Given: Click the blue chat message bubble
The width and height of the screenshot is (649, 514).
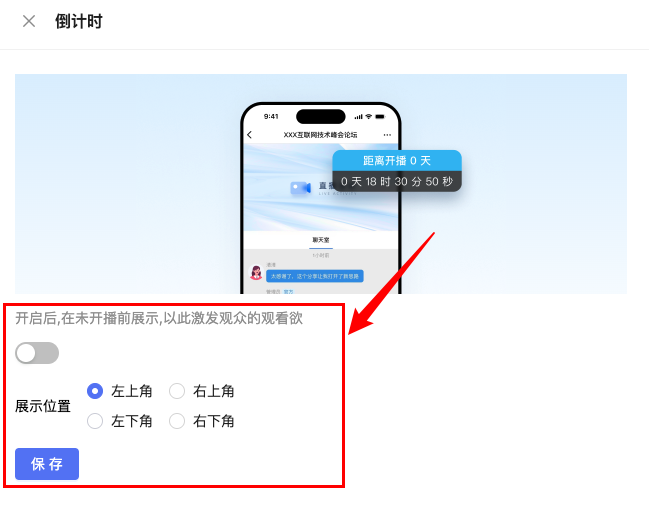Looking at the screenshot, I should tap(315, 276).
